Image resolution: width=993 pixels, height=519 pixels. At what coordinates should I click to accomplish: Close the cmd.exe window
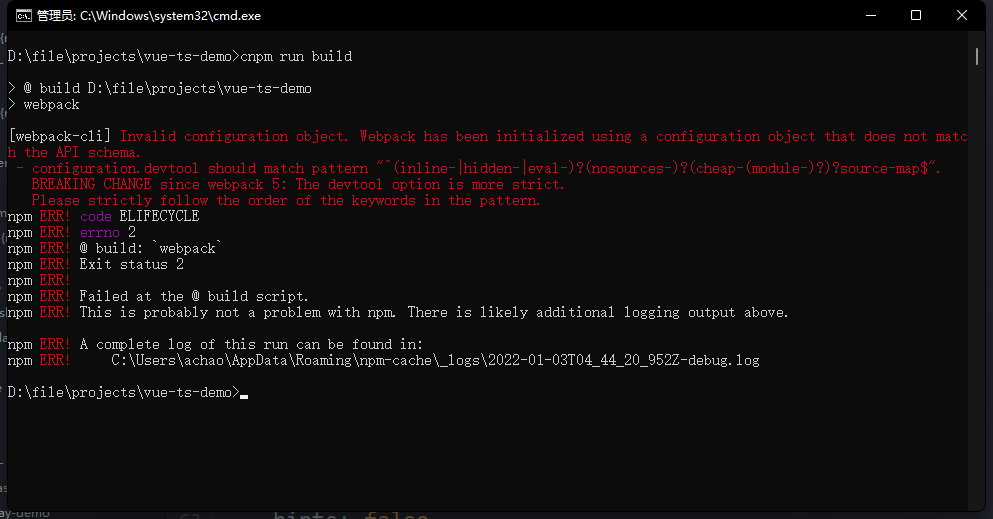[962, 15]
